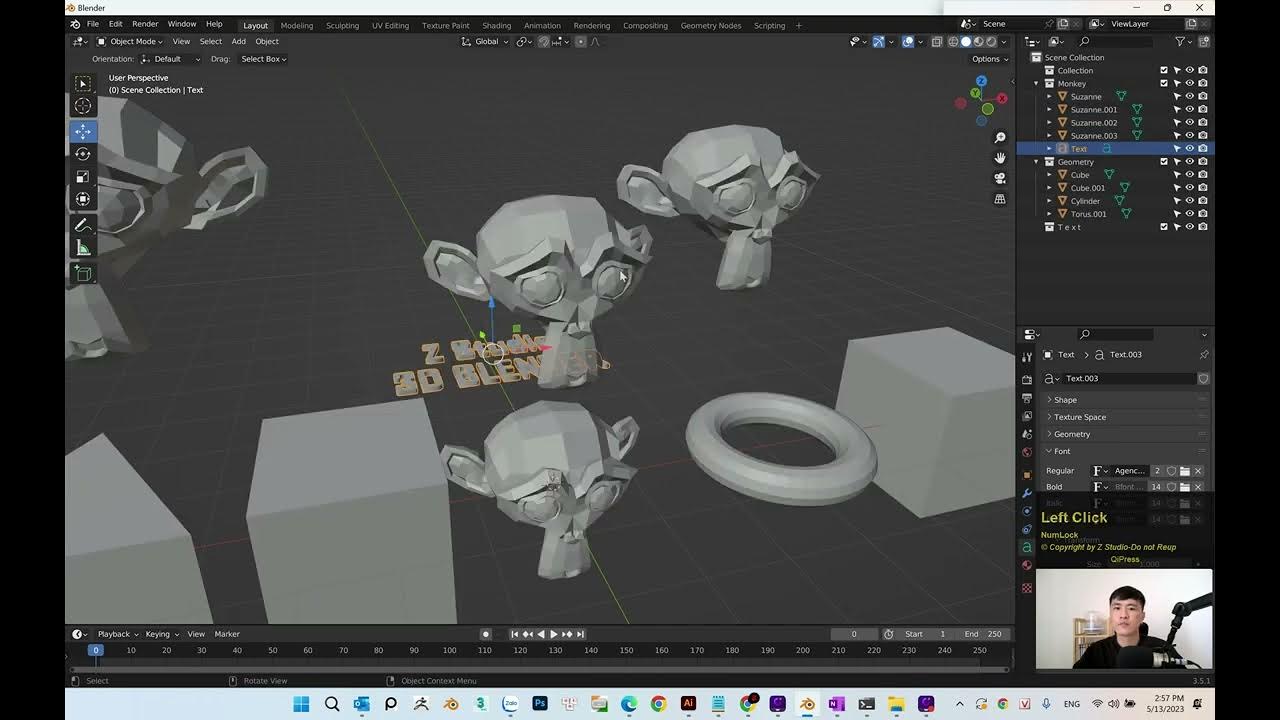1280x720 pixels.
Task: Open the Object Data font properties tab
Action: (1027, 547)
